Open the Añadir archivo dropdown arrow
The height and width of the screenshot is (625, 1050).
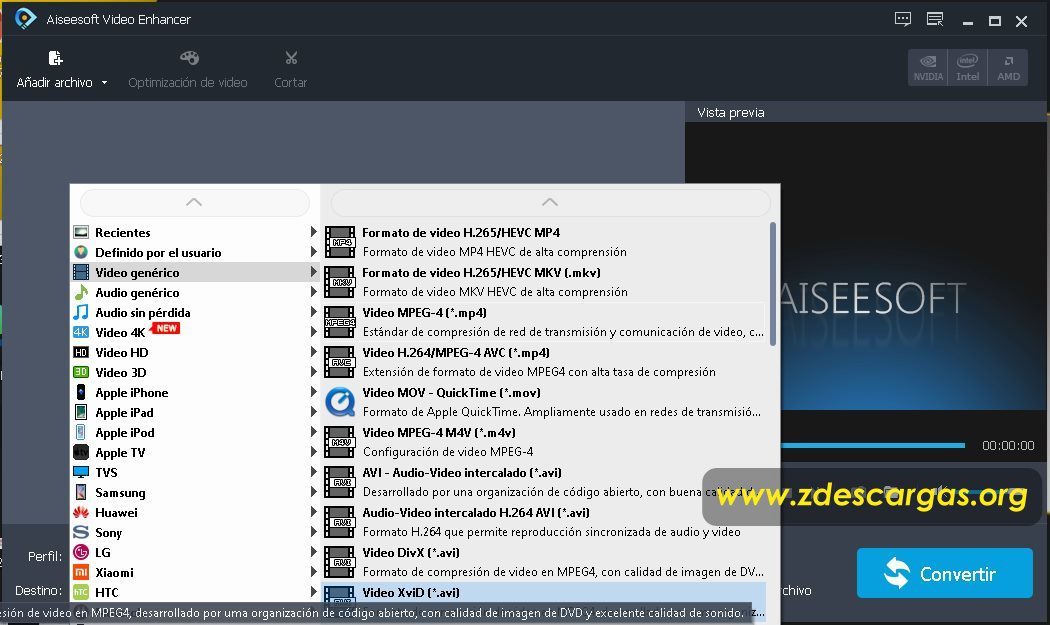point(104,83)
